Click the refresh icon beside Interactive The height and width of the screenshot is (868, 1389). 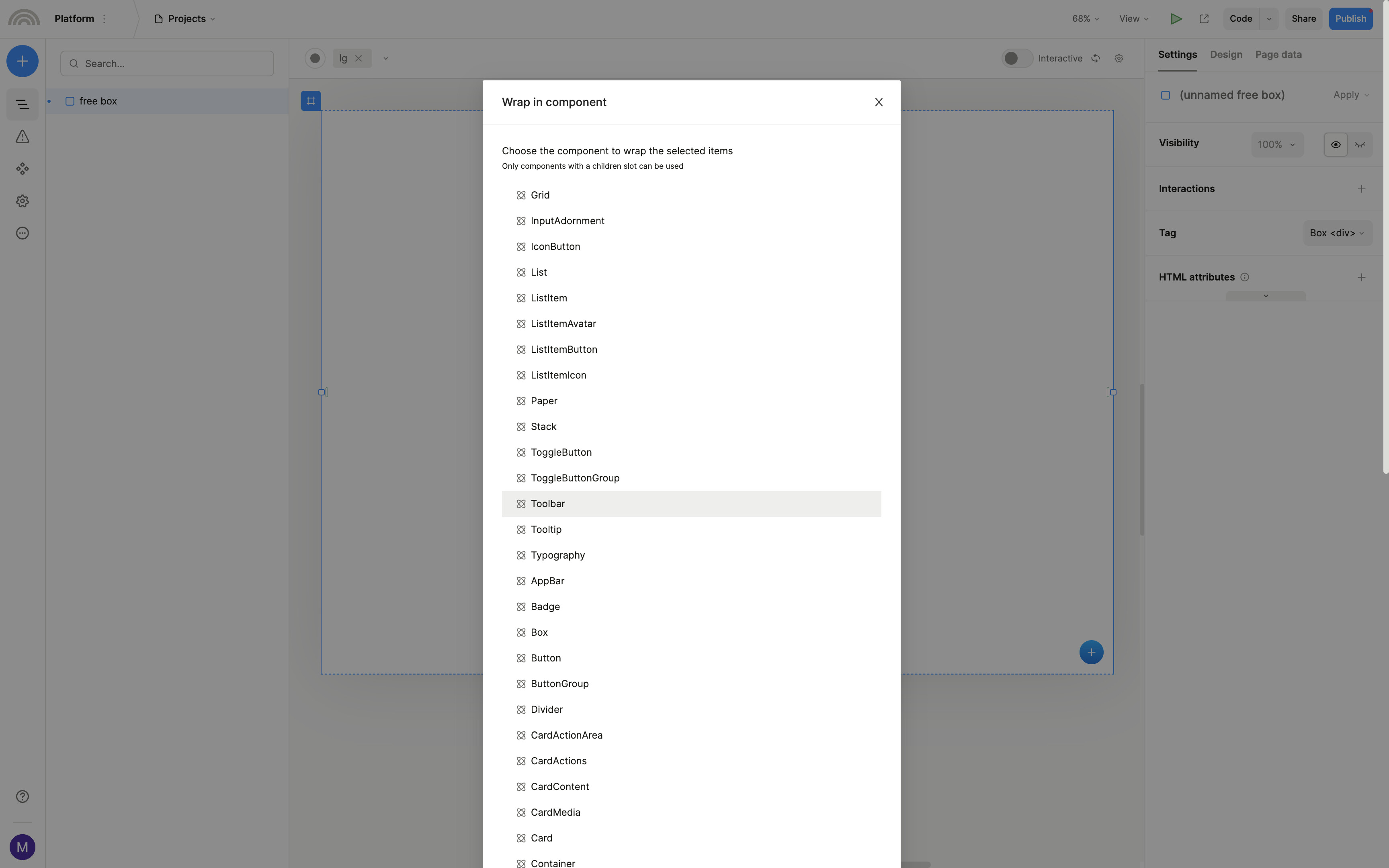tap(1096, 59)
